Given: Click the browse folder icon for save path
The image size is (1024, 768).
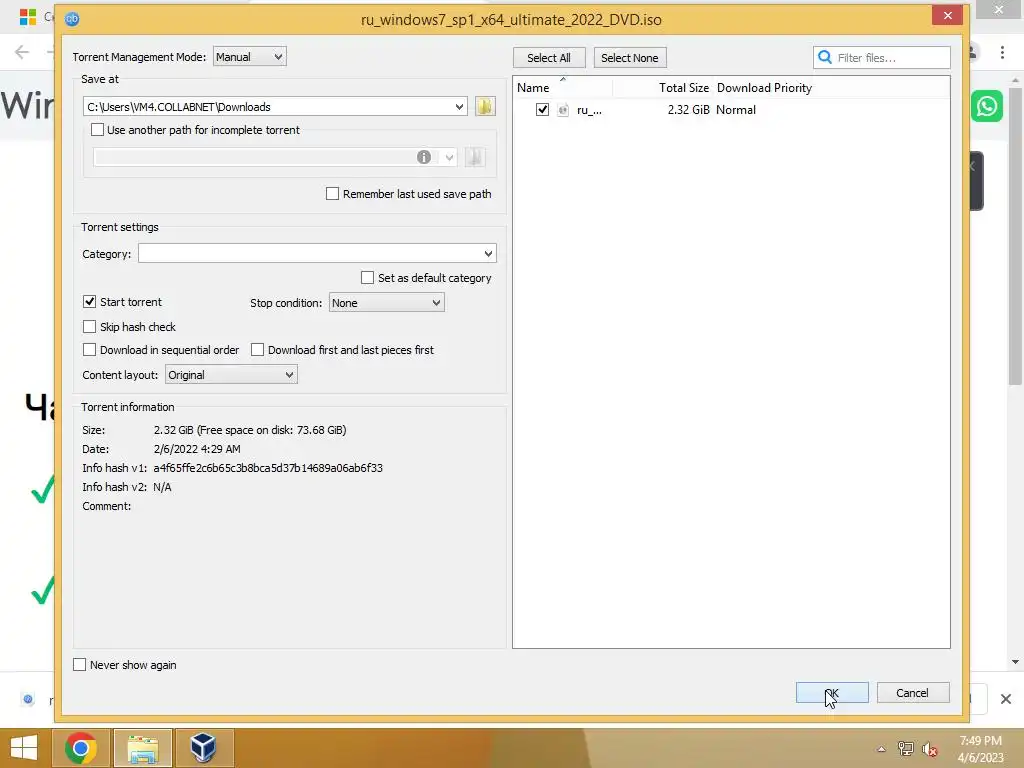Looking at the screenshot, I should click(485, 106).
